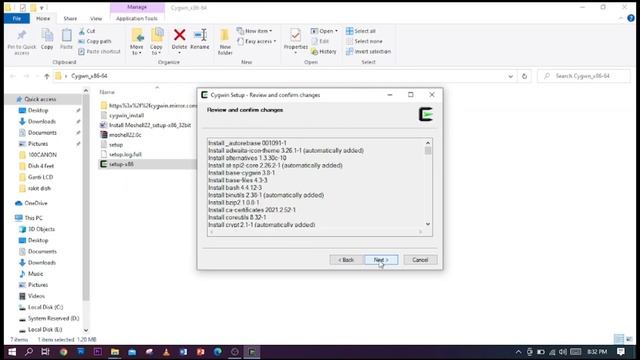Select the setup.log.full file
The height and width of the screenshot is (360, 640).
tap(125, 155)
